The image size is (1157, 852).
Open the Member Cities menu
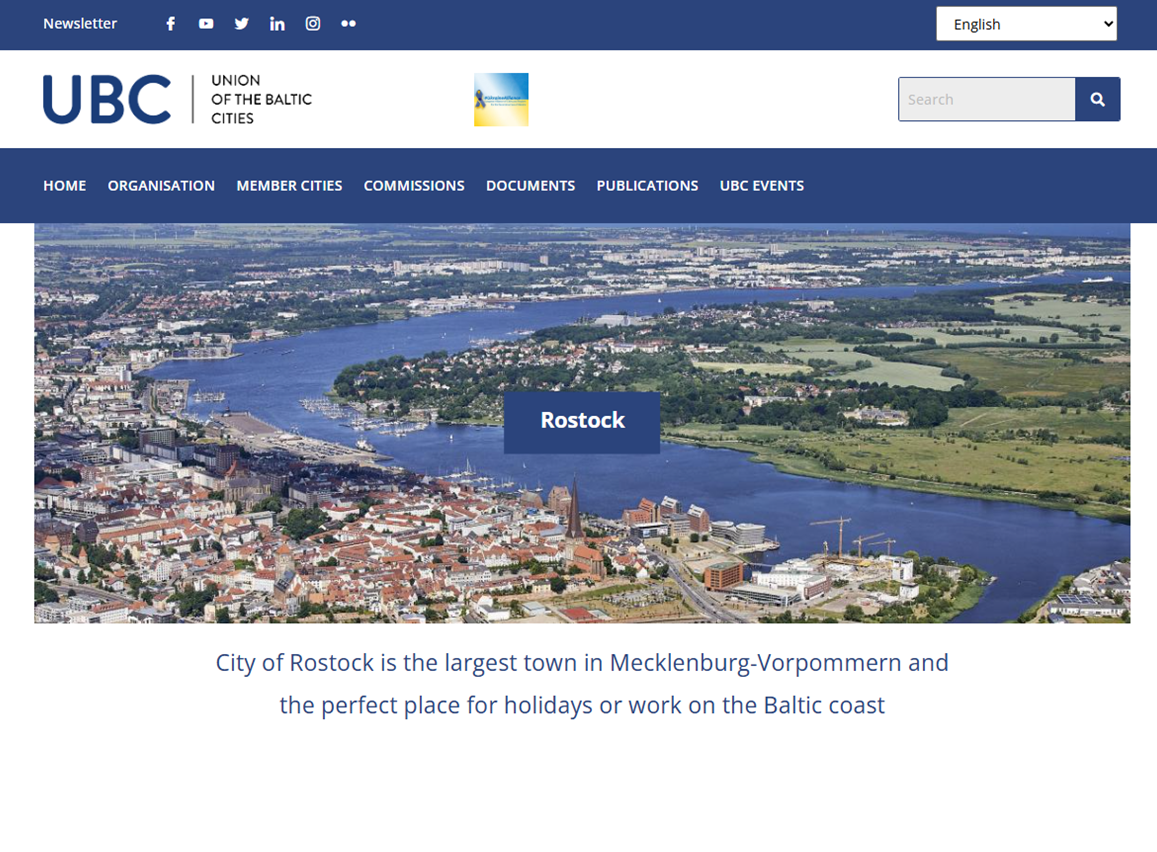[x=289, y=186]
